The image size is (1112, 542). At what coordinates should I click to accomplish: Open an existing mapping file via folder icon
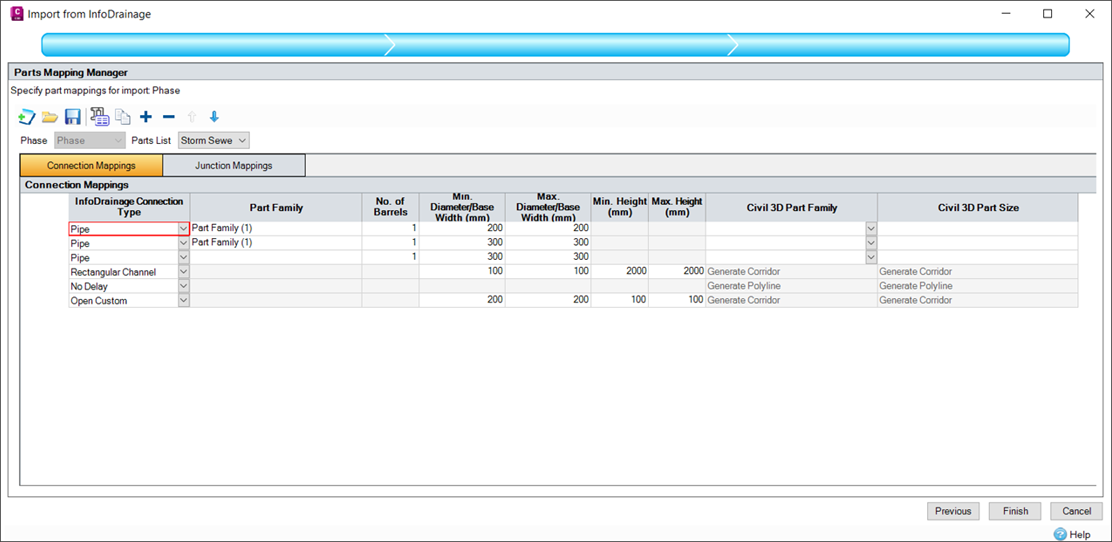click(x=49, y=117)
